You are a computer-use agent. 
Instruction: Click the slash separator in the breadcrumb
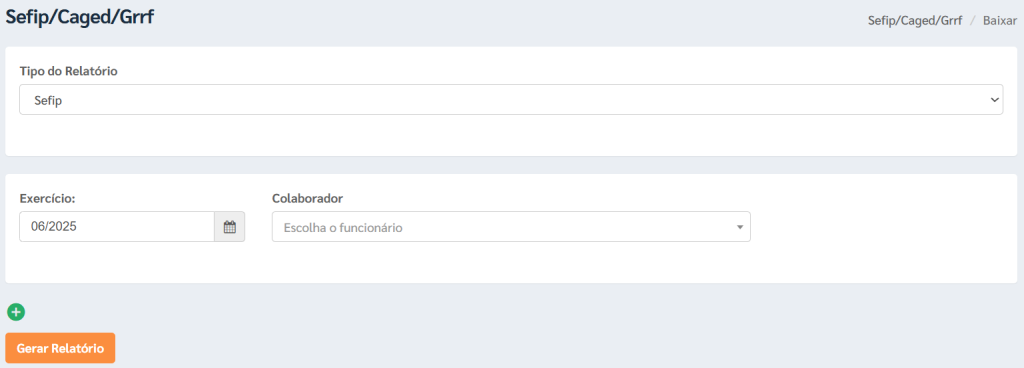click(x=973, y=20)
